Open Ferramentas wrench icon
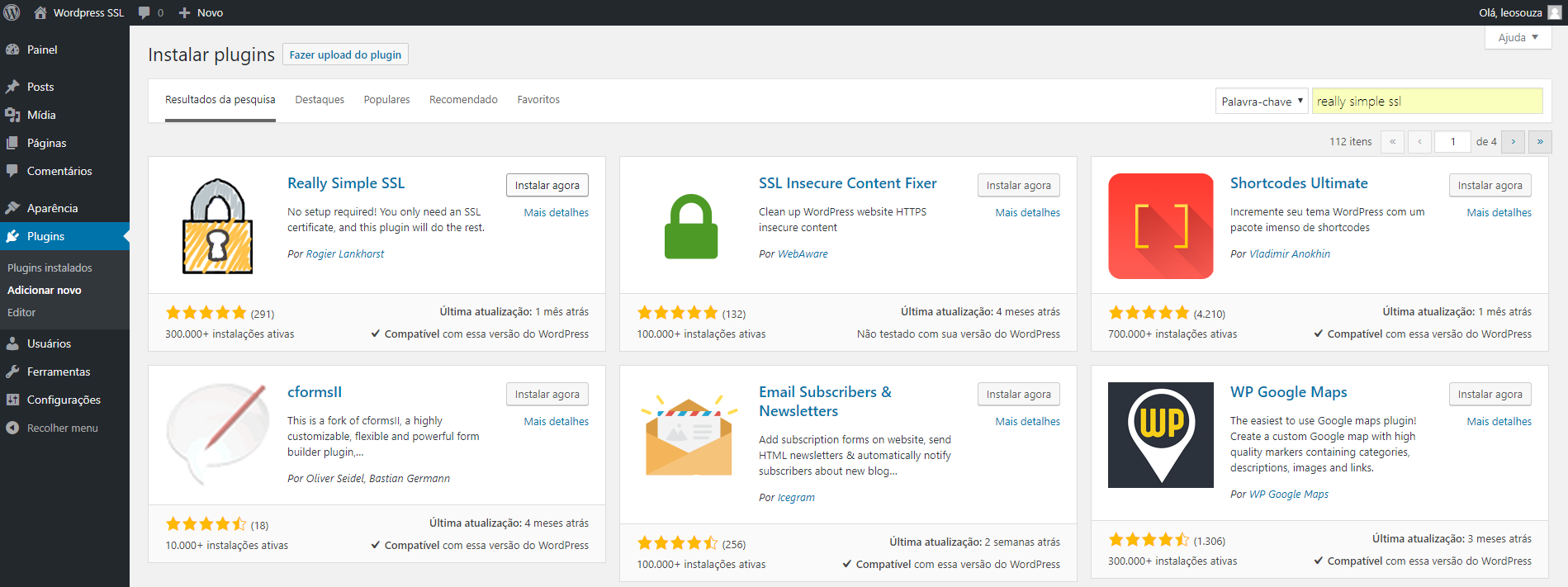 pos(12,372)
